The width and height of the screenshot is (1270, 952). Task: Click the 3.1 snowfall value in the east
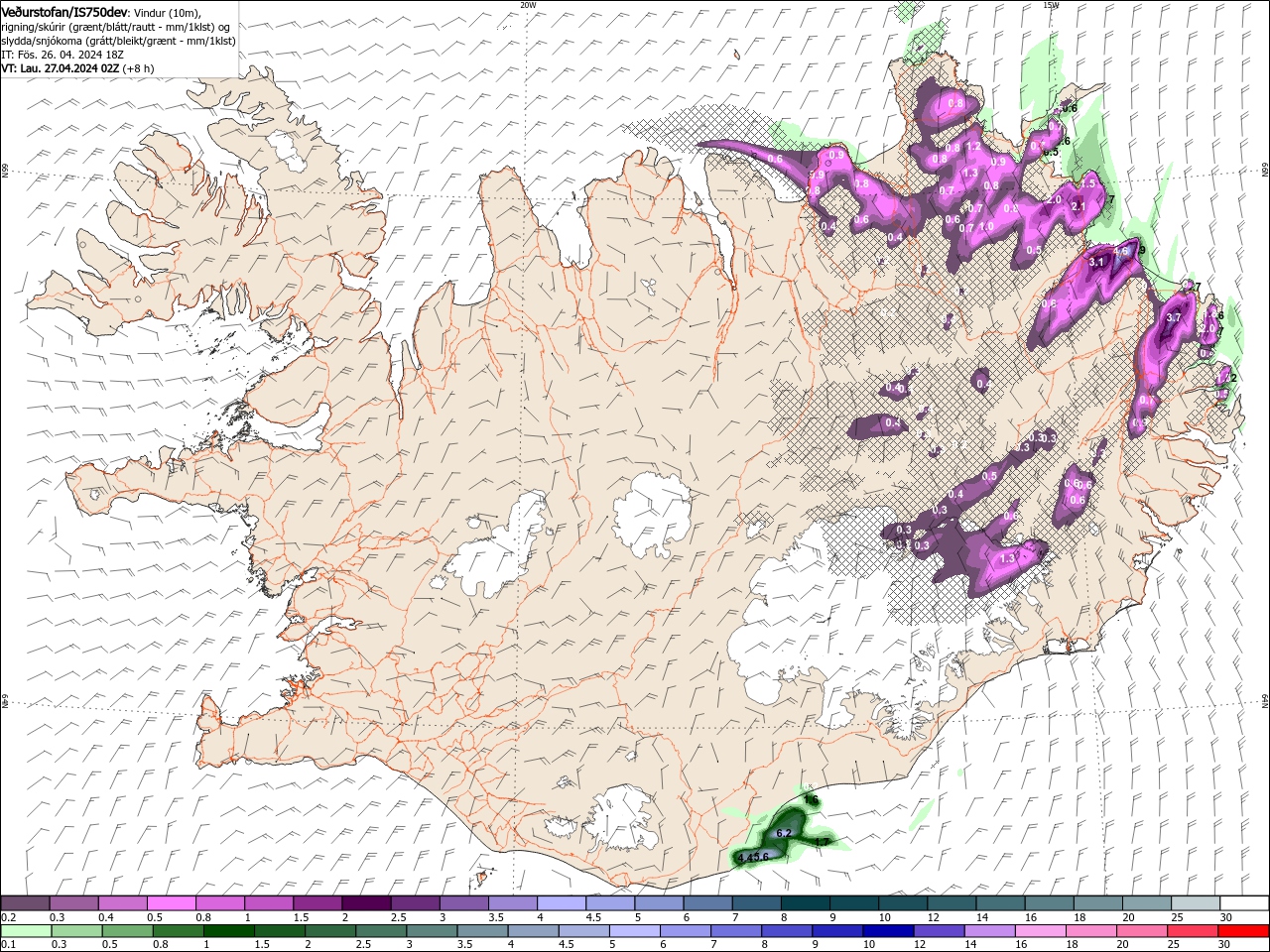tap(1097, 262)
